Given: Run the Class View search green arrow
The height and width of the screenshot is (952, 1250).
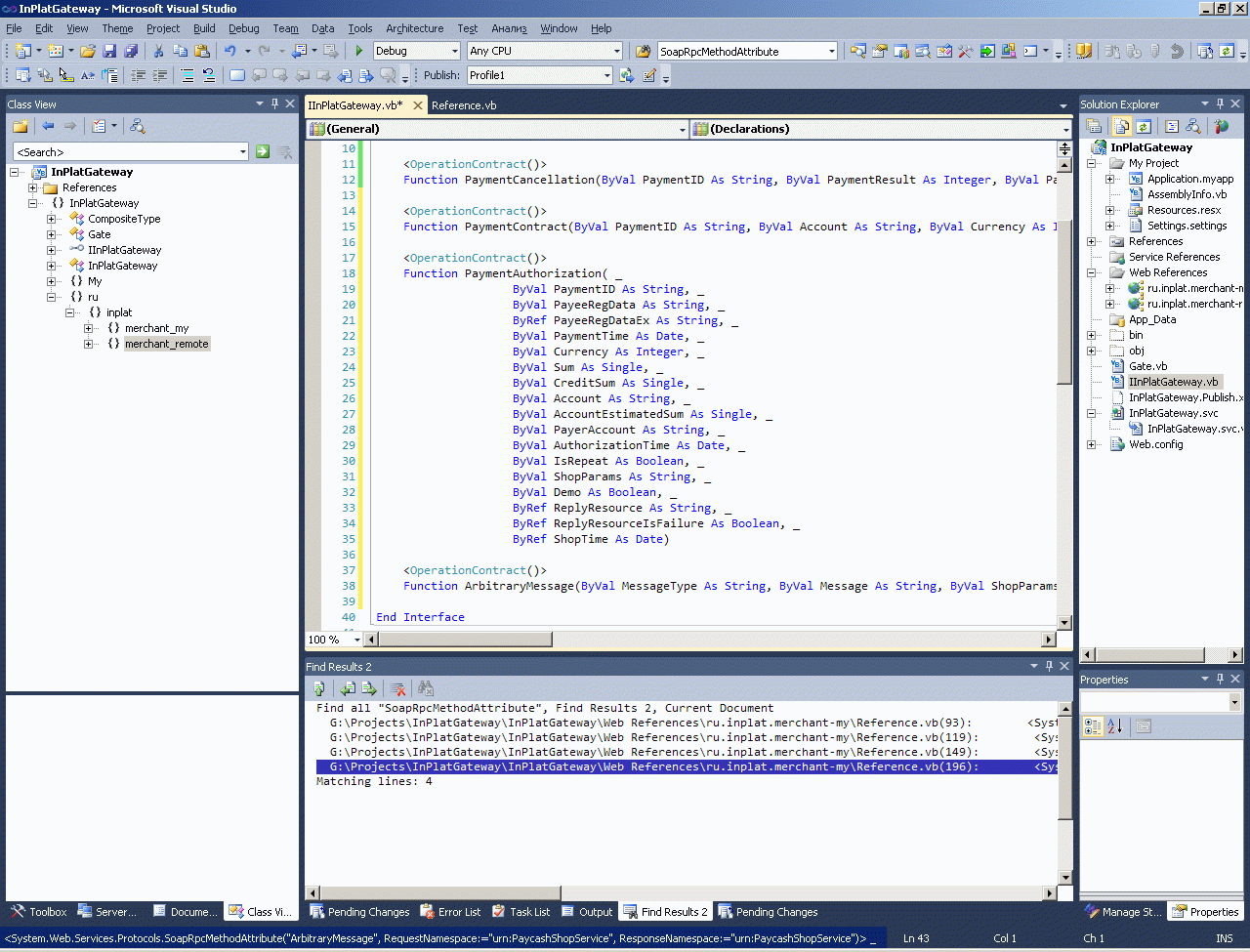Looking at the screenshot, I should coord(263,151).
